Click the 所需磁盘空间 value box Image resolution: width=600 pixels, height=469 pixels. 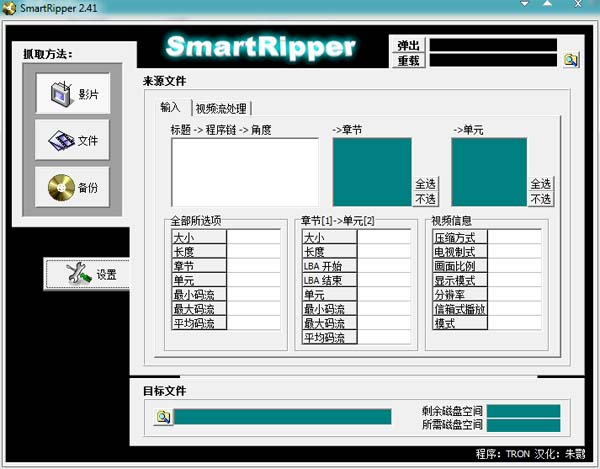pyautogui.click(x=523, y=425)
